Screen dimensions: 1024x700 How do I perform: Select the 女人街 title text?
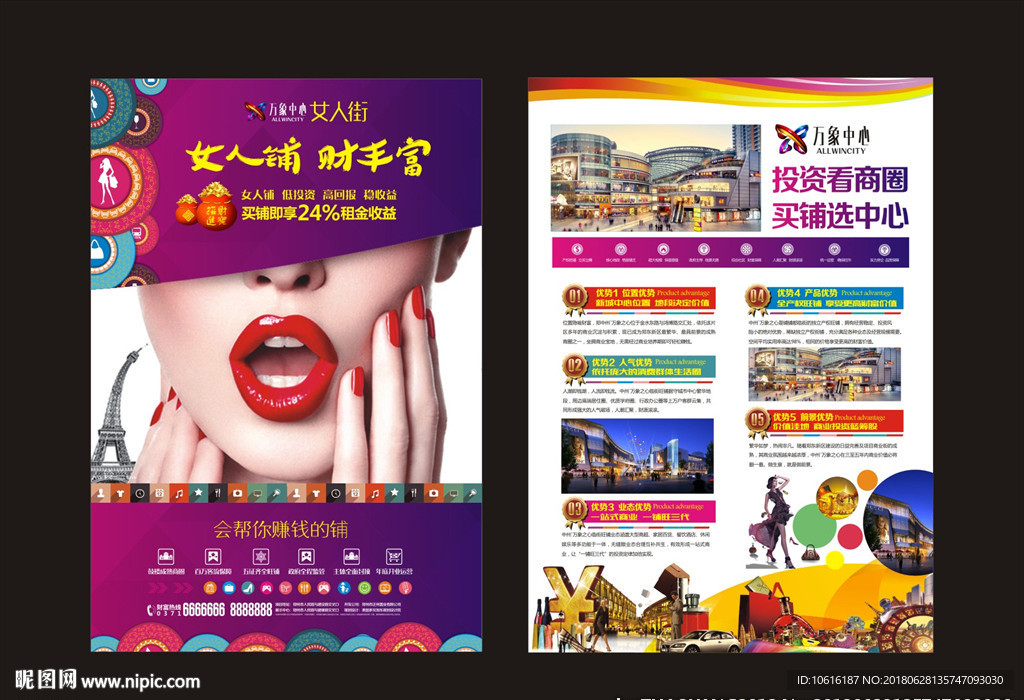[339, 112]
